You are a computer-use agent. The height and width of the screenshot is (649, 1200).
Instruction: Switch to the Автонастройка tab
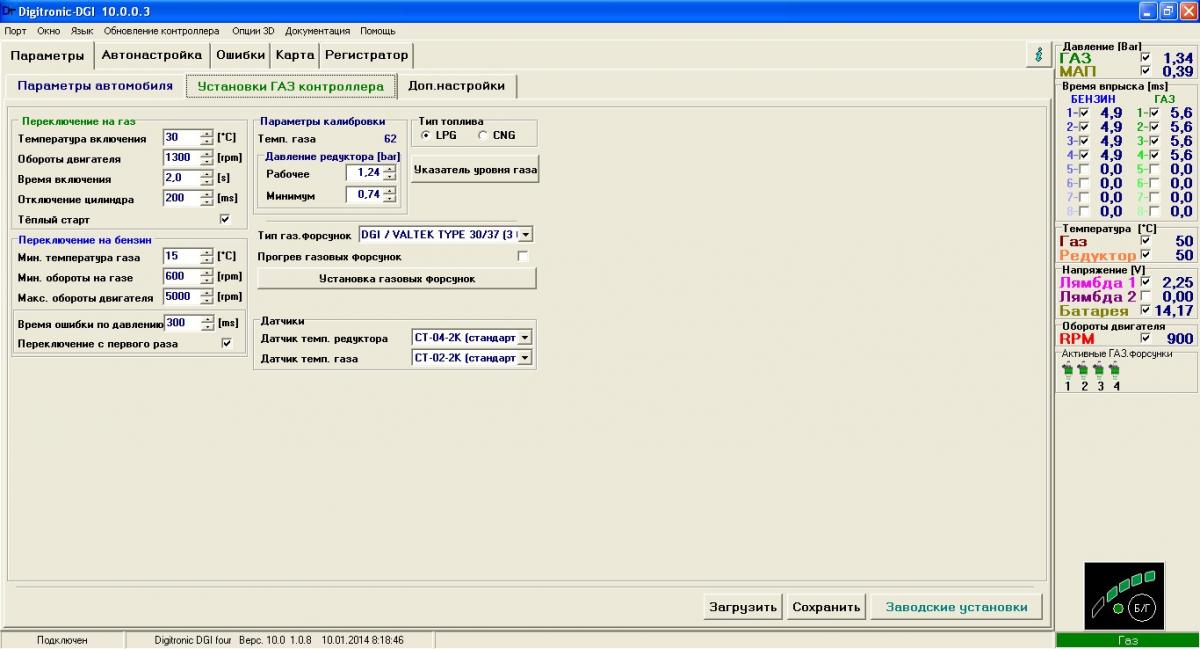click(151, 55)
